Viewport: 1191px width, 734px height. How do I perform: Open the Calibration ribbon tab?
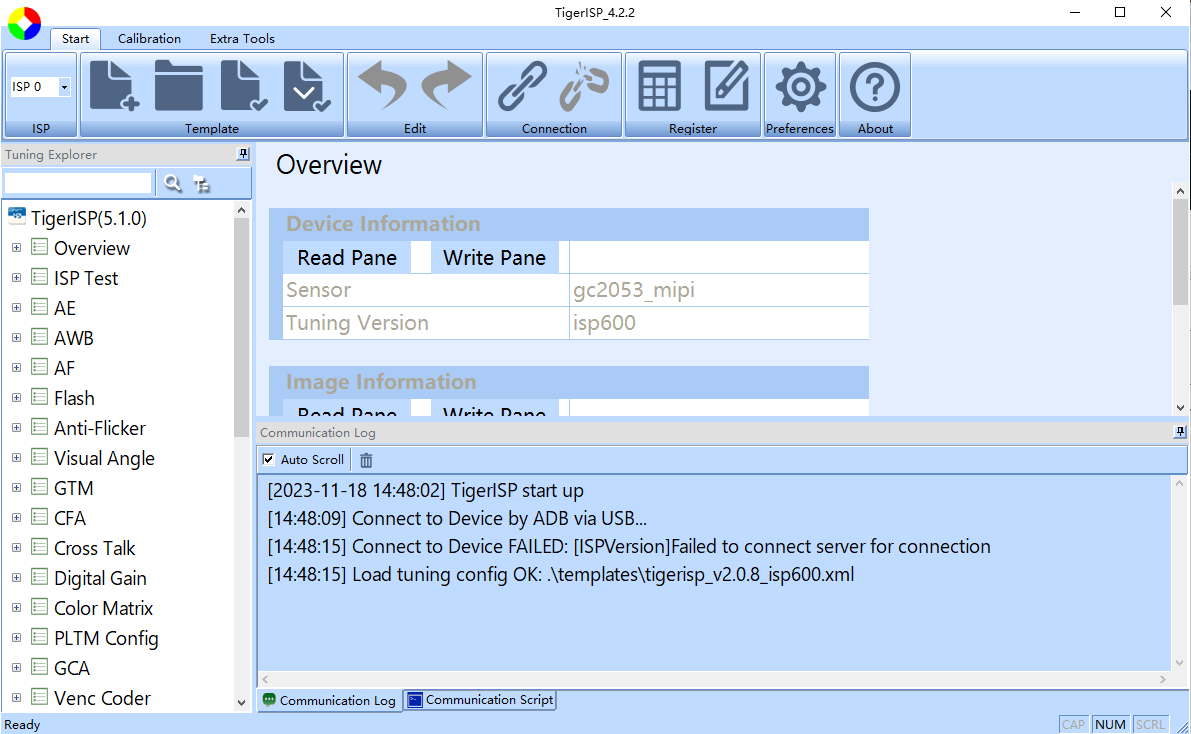coord(149,39)
